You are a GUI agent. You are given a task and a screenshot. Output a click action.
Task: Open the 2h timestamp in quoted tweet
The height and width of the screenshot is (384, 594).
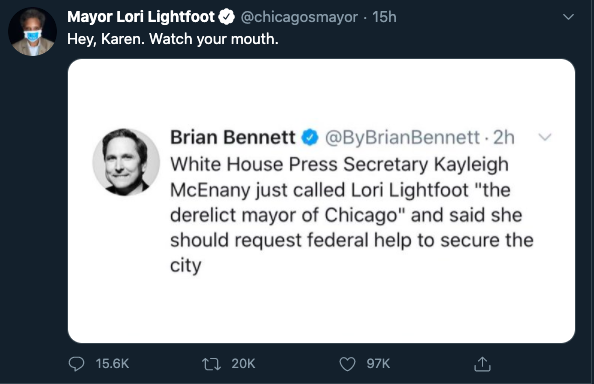[504, 137]
